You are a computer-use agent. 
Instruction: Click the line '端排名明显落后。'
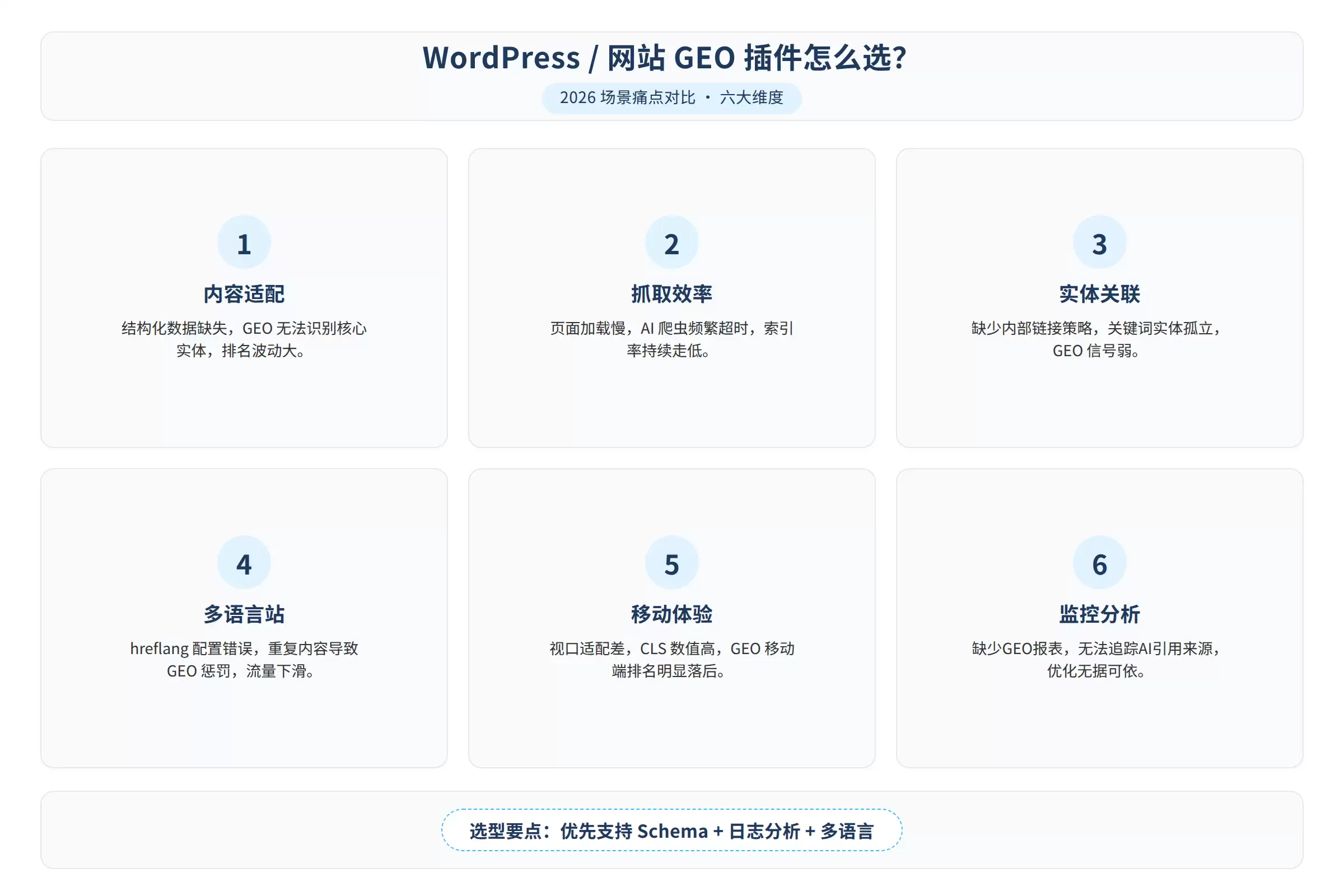tap(669, 671)
